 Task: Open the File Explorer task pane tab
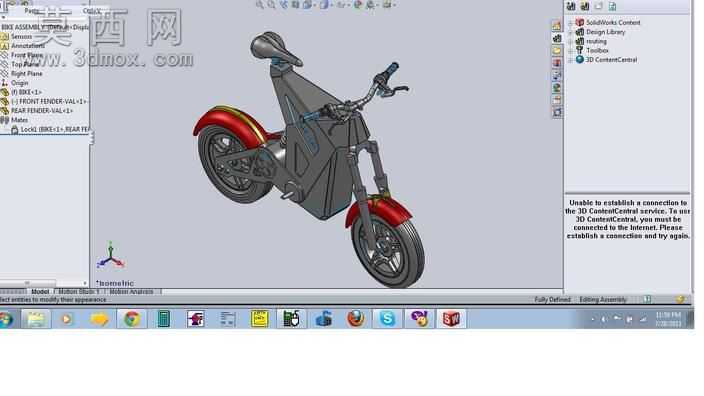pyautogui.click(x=557, y=50)
